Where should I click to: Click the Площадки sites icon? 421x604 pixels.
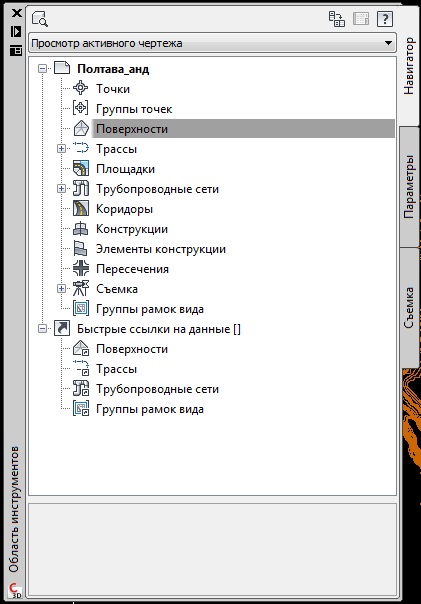coord(81,168)
